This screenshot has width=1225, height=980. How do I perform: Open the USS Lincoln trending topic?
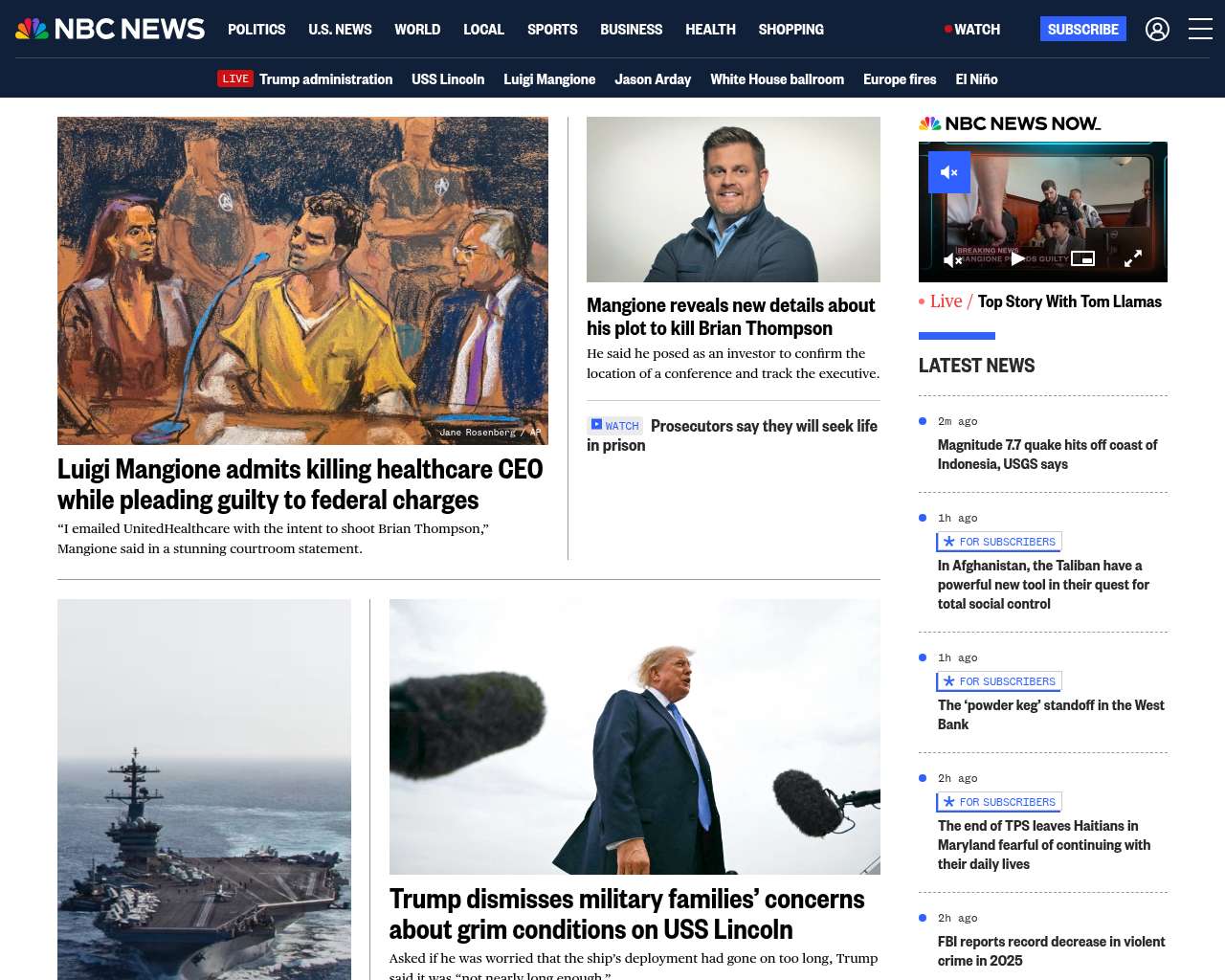(448, 79)
